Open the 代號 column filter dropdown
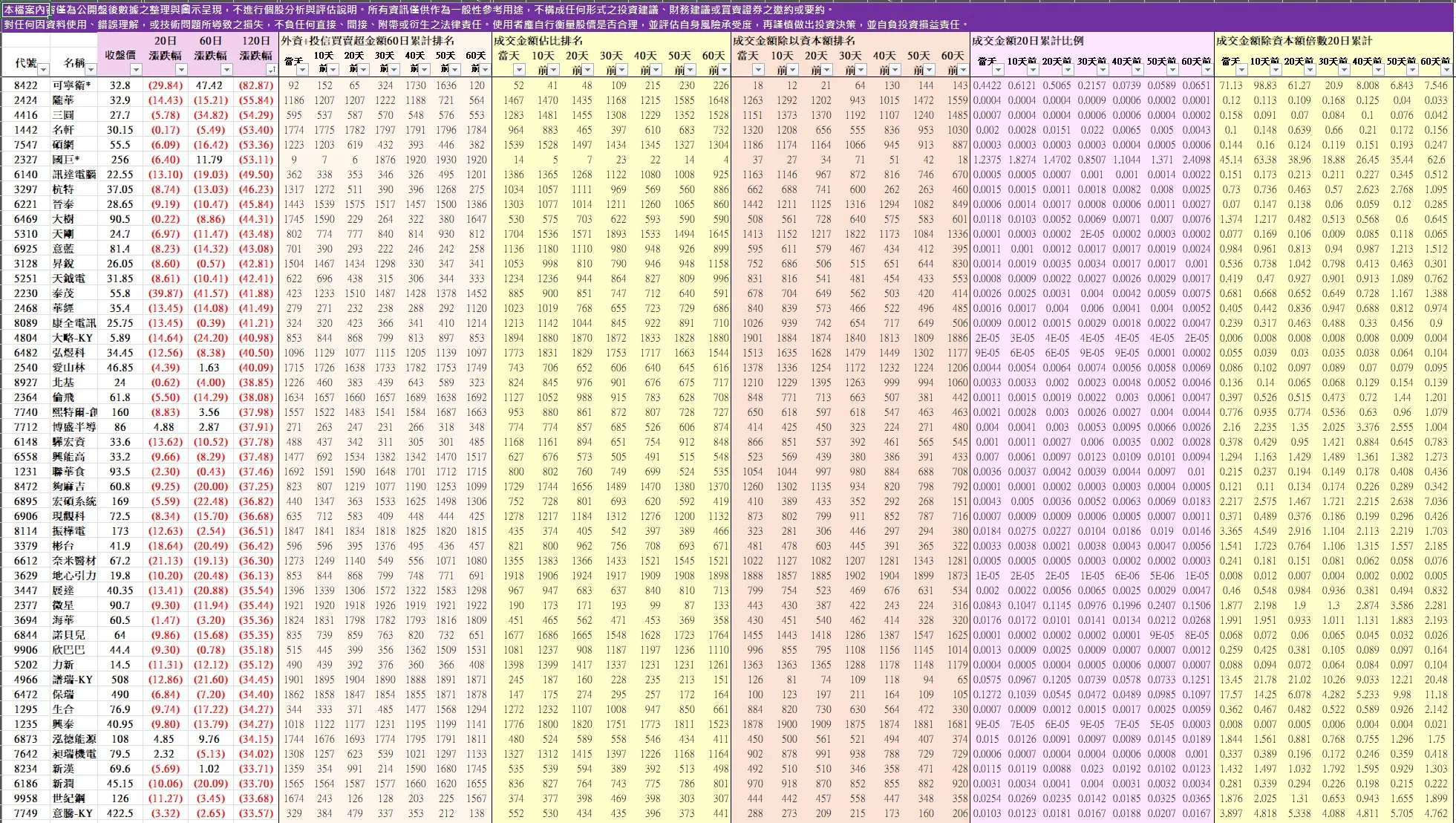The image size is (1456, 823). click(44, 69)
